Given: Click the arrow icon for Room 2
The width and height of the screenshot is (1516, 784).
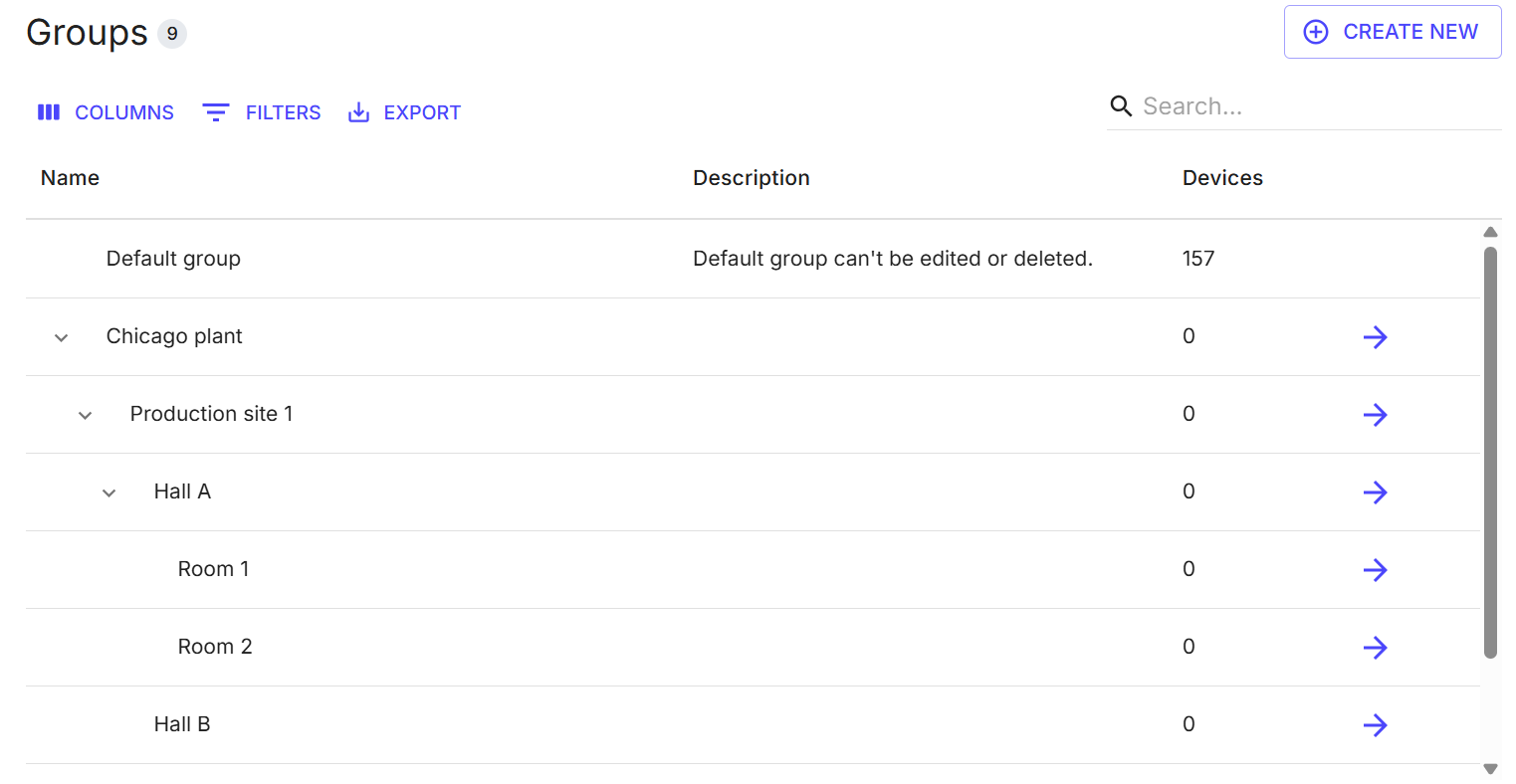Looking at the screenshot, I should point(1375,648).
